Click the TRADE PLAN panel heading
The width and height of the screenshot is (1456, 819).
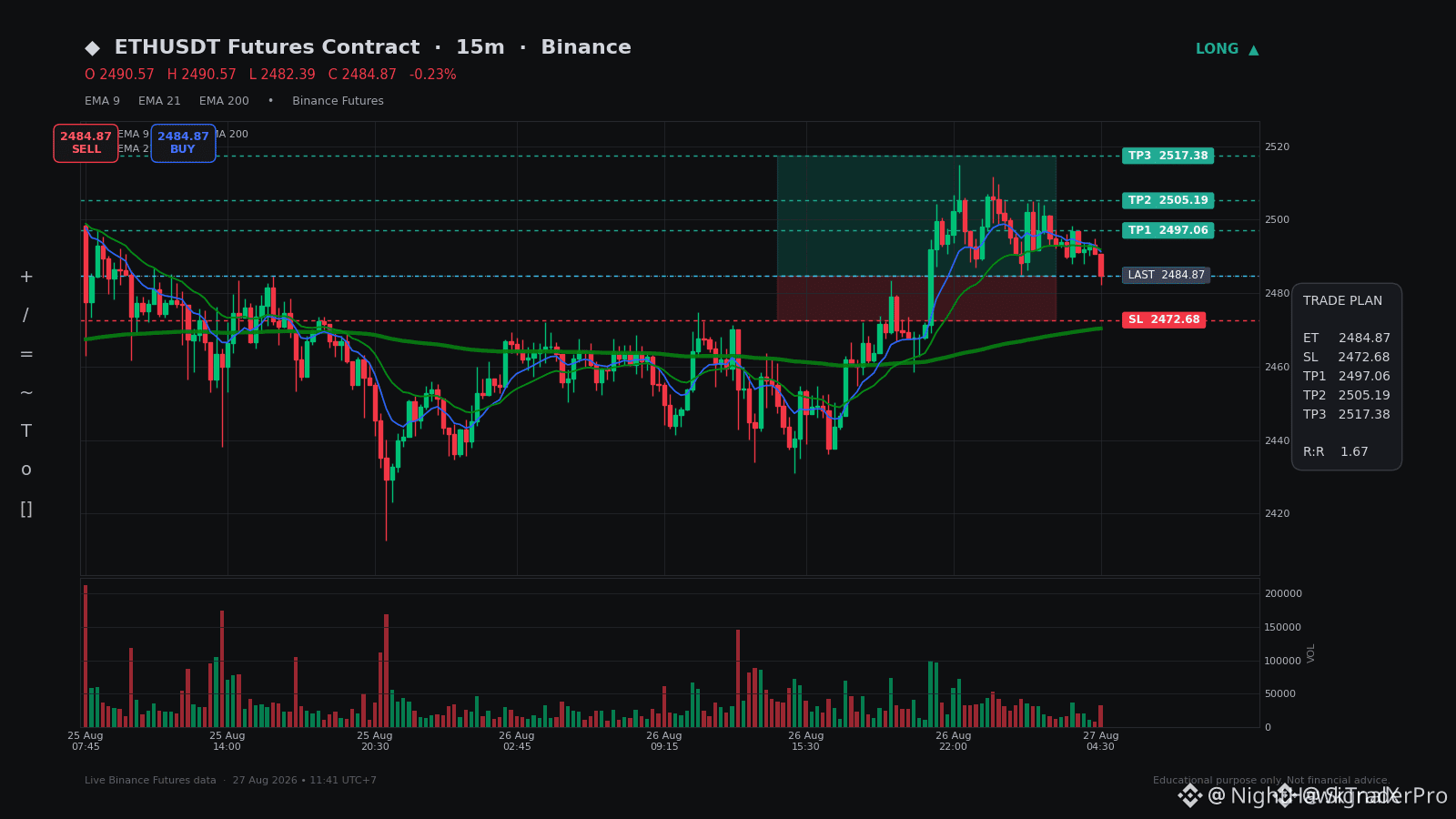tap(1342, 301)
